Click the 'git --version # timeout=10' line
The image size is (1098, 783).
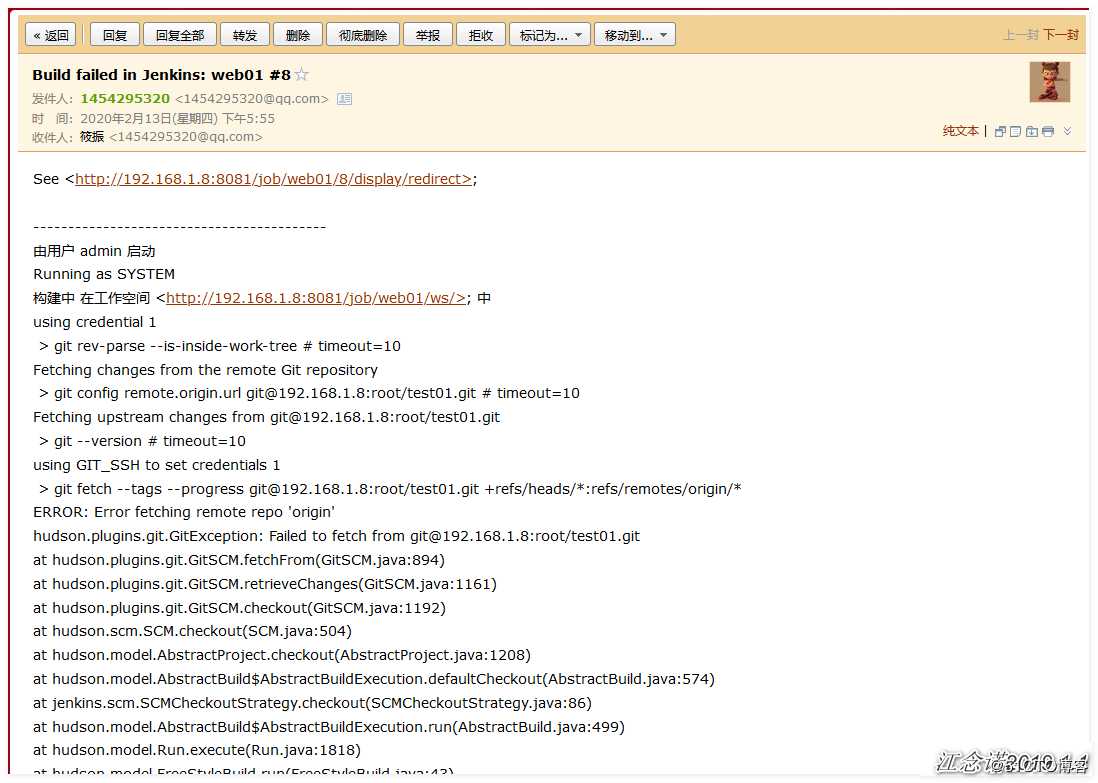142,441
